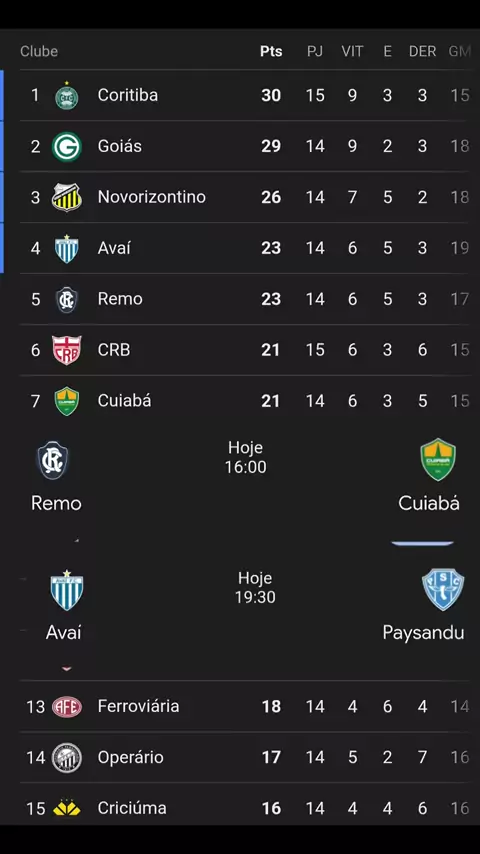Select the Novorizontino tiger crest
The width and height of the screenshot is (480, 854).
point(66,197)
